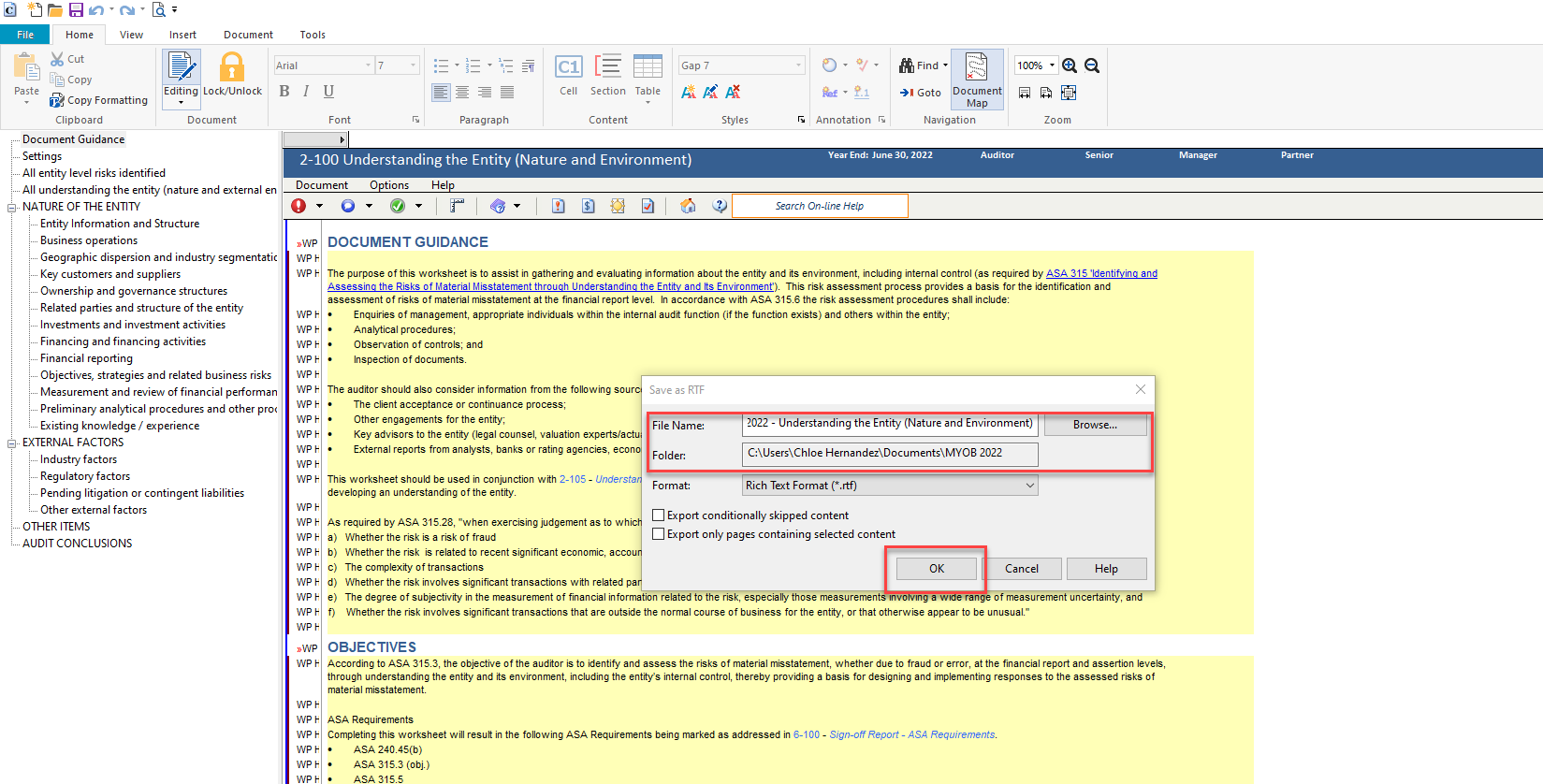This screenshot has height=784, width=1543.
Task: Click the Cut scissors icon
Action: (58, 59)
